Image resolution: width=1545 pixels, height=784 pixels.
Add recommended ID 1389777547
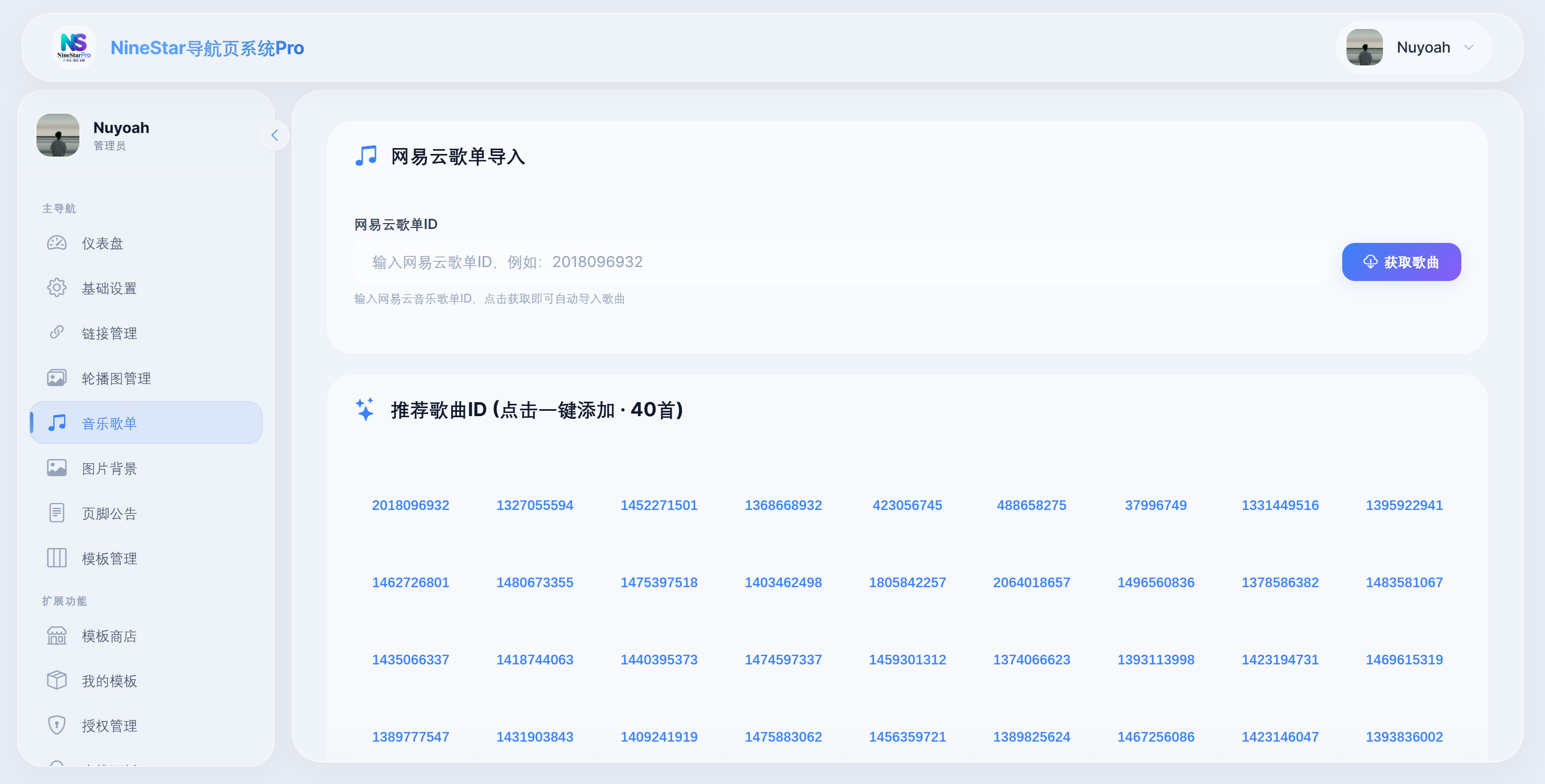point(411,737)
